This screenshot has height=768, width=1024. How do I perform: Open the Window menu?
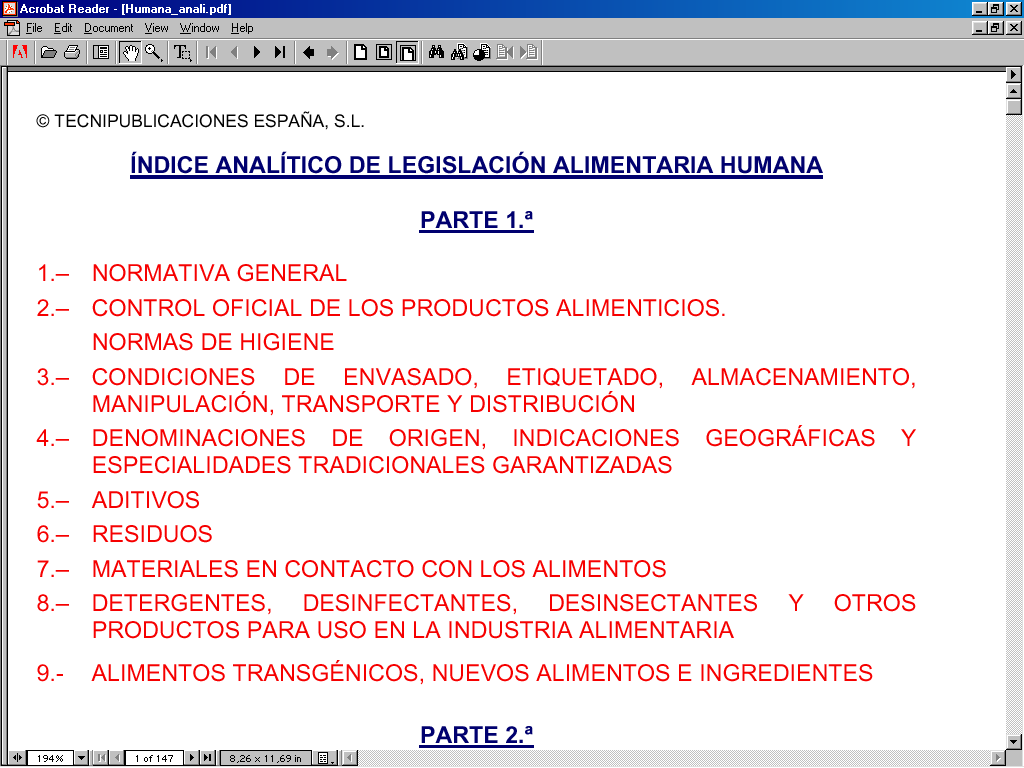click(x=199, y=28)
